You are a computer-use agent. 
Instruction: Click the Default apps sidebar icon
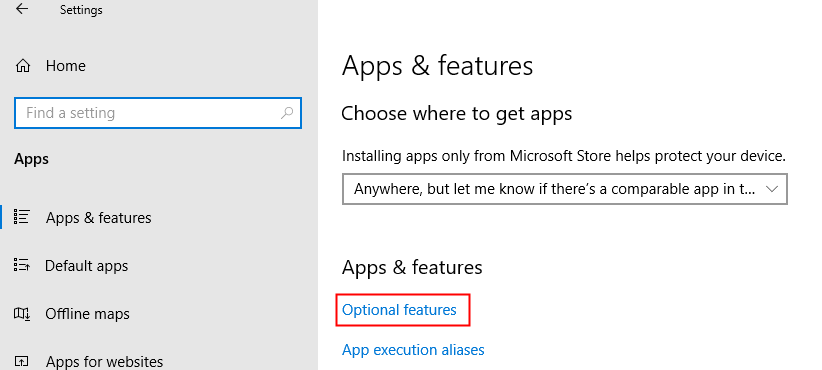click(21, 265)
